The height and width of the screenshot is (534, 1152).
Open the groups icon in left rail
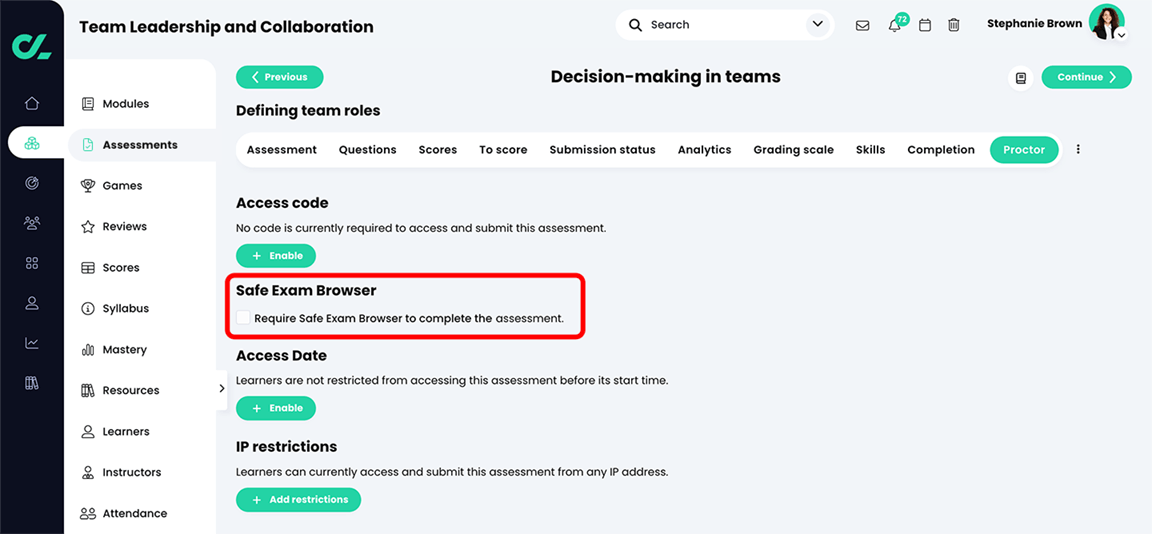click(32, 223)
